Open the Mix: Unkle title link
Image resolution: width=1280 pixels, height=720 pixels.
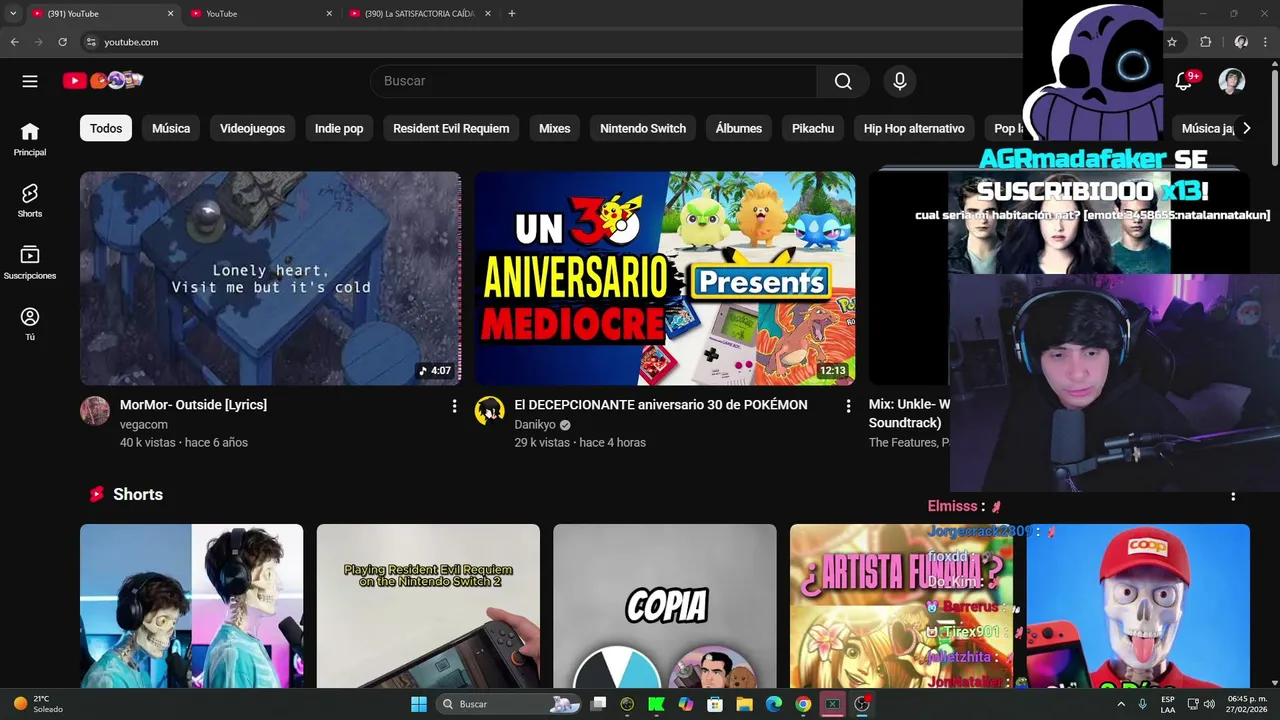909,413
